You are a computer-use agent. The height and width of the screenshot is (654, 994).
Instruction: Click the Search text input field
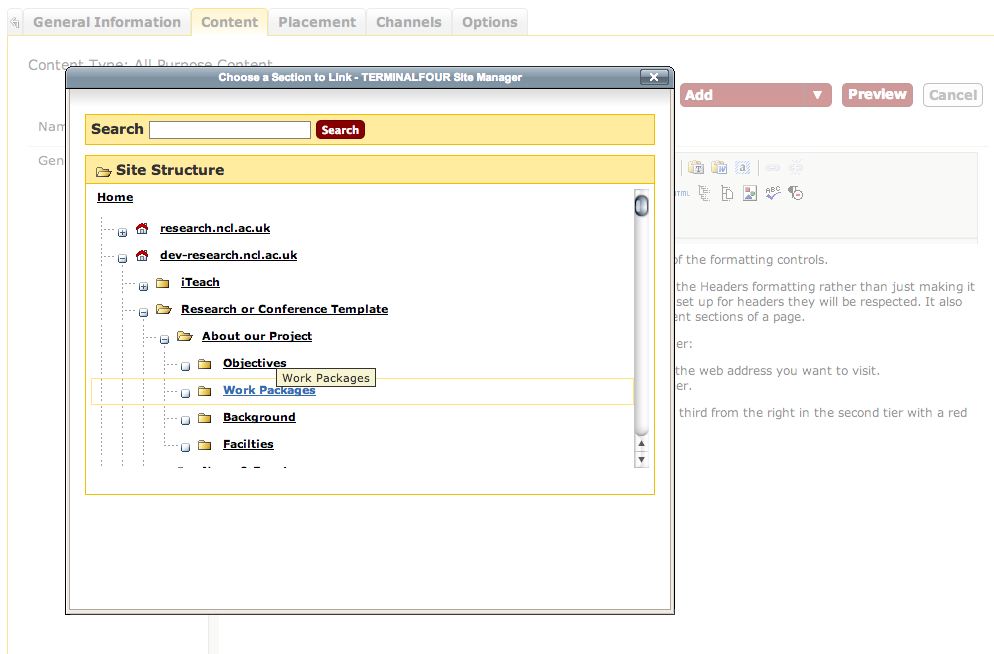tap(230, 130)
